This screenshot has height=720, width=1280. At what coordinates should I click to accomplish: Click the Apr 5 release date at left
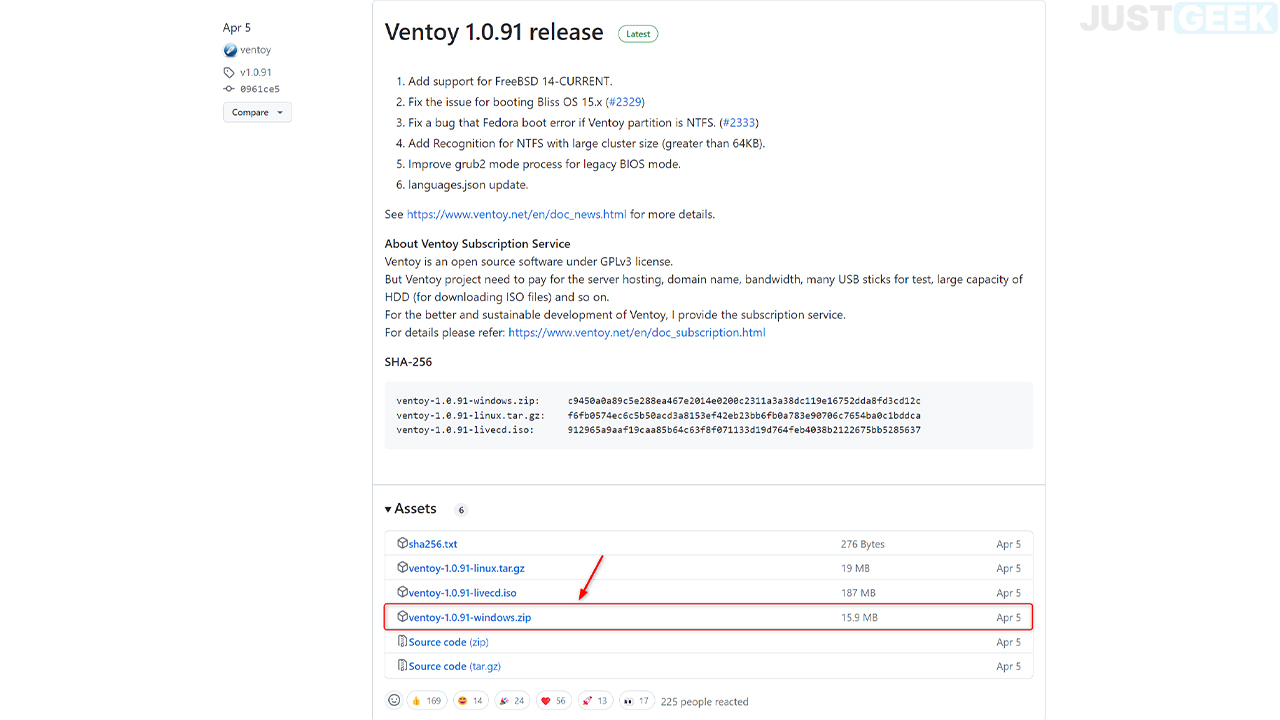237,28
